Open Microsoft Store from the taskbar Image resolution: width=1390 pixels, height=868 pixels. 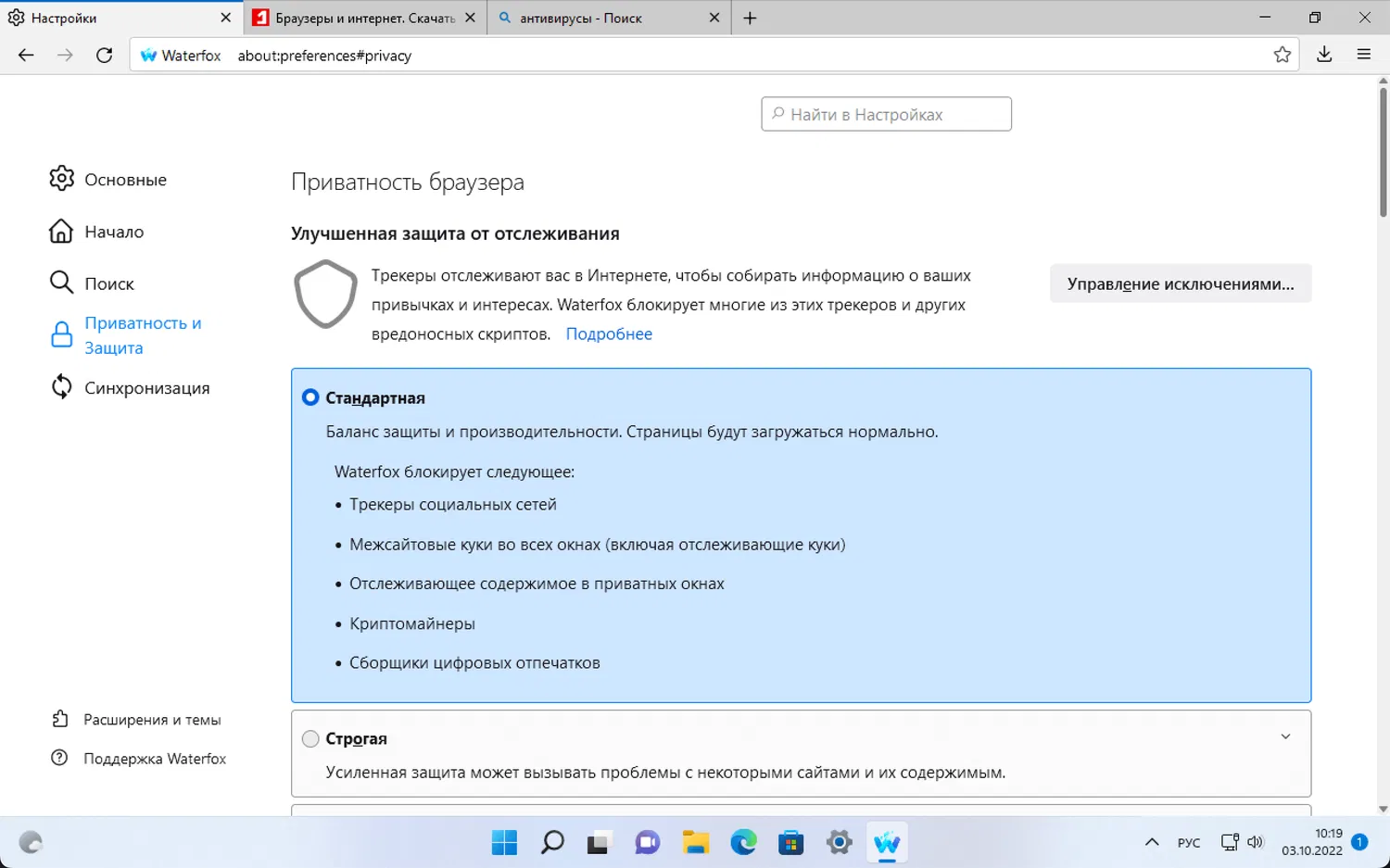[x=790, y=842]
